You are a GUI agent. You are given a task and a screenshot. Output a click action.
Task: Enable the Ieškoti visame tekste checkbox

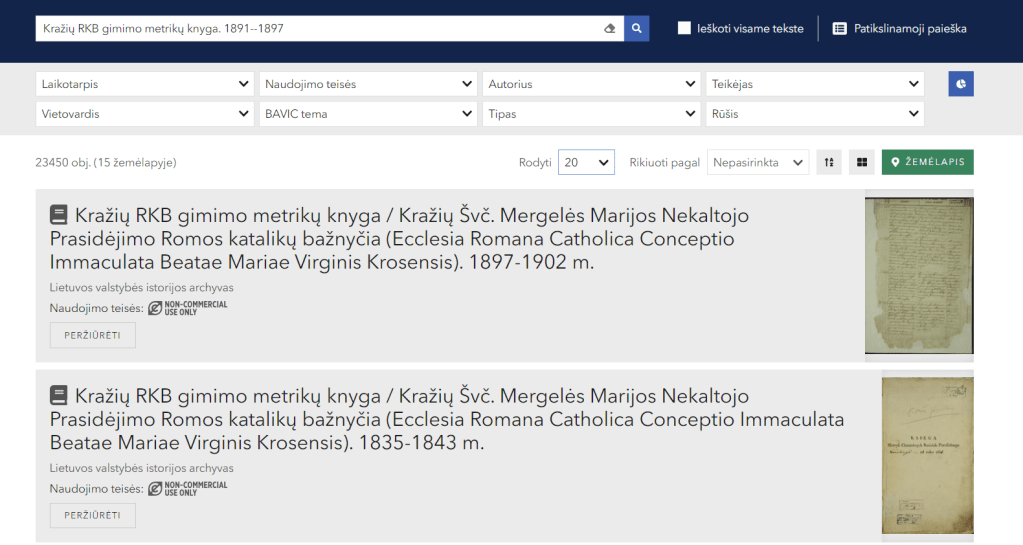(684, 29)
